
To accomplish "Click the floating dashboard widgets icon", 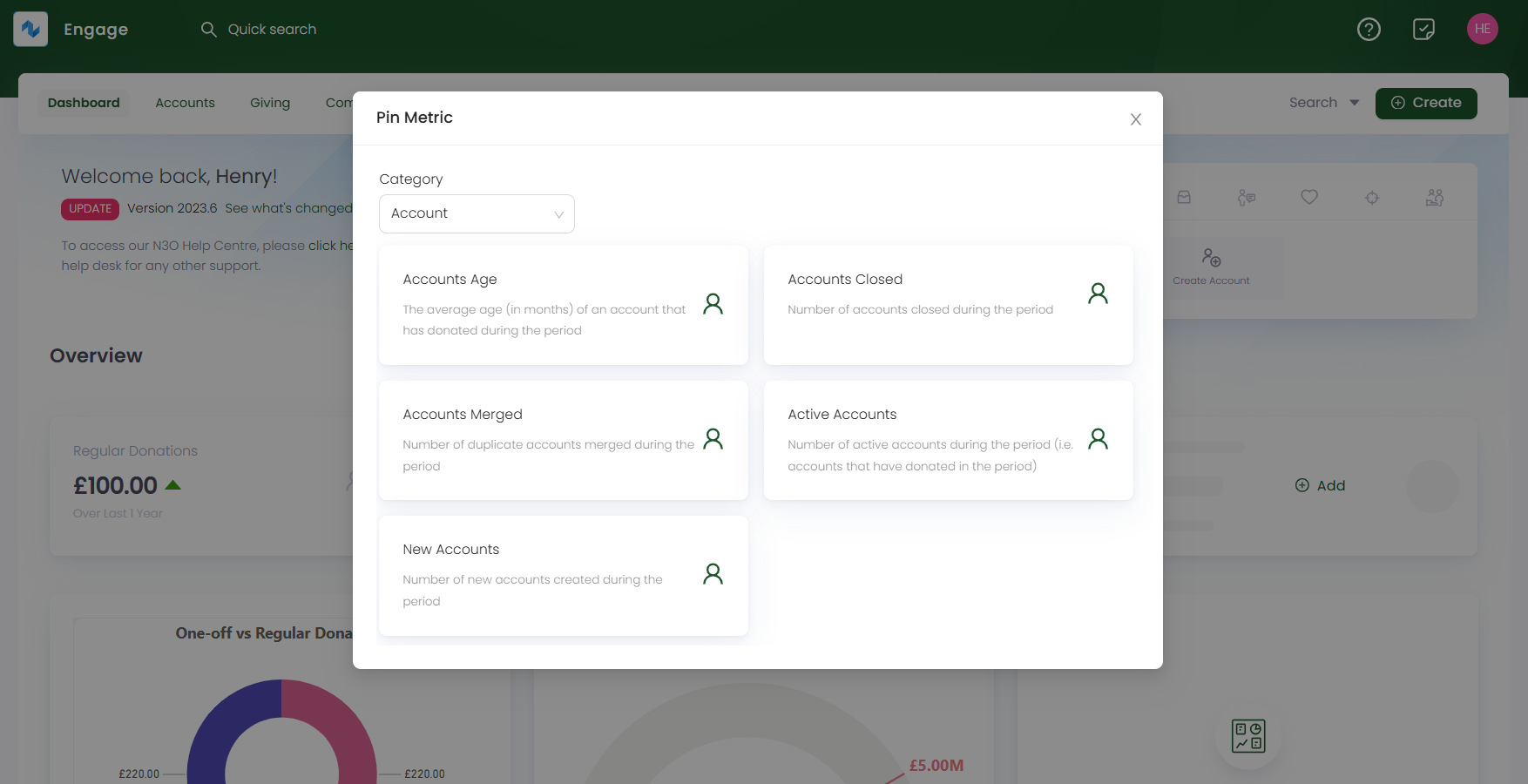I will coord(1247,736).
